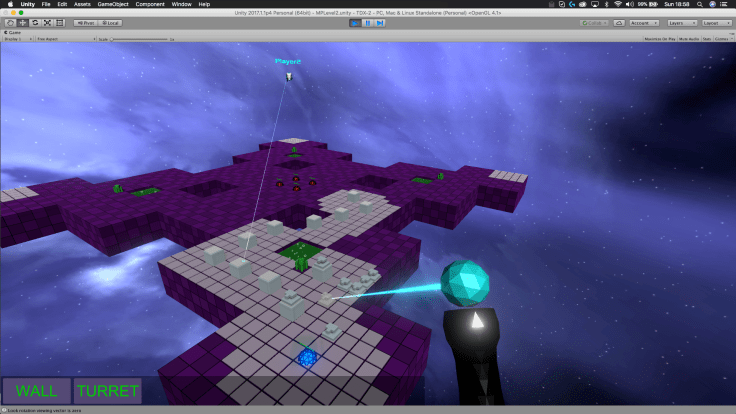The width and height of the screenshot is (736, 414).
Task: Expand the Account dropdown
Action: coord(640,22)
